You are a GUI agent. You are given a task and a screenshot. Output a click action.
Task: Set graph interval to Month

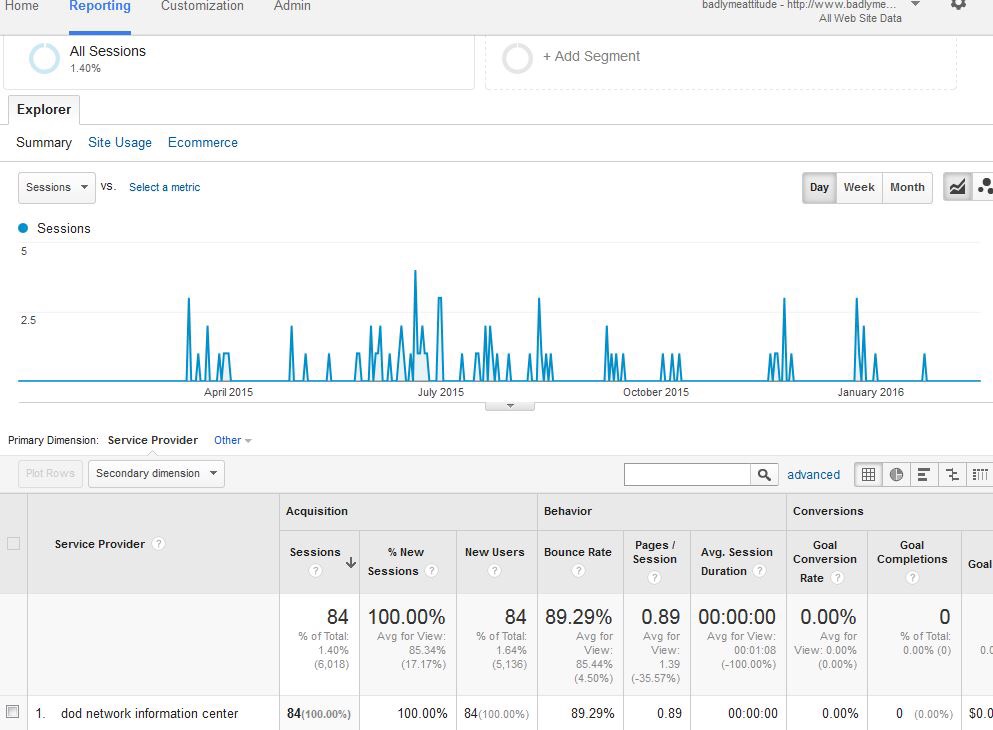point(907,187)
